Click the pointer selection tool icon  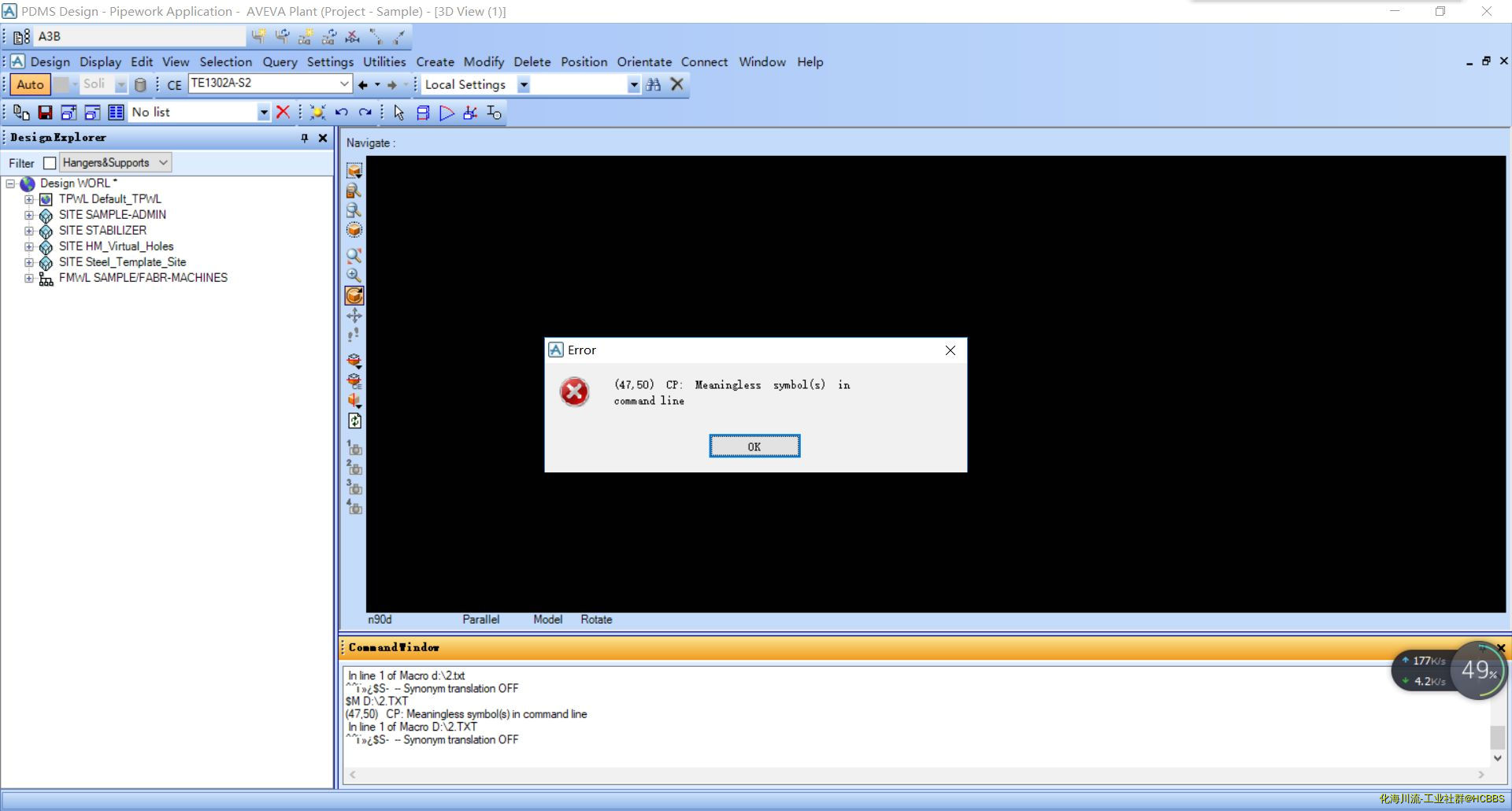coord(399,113)
